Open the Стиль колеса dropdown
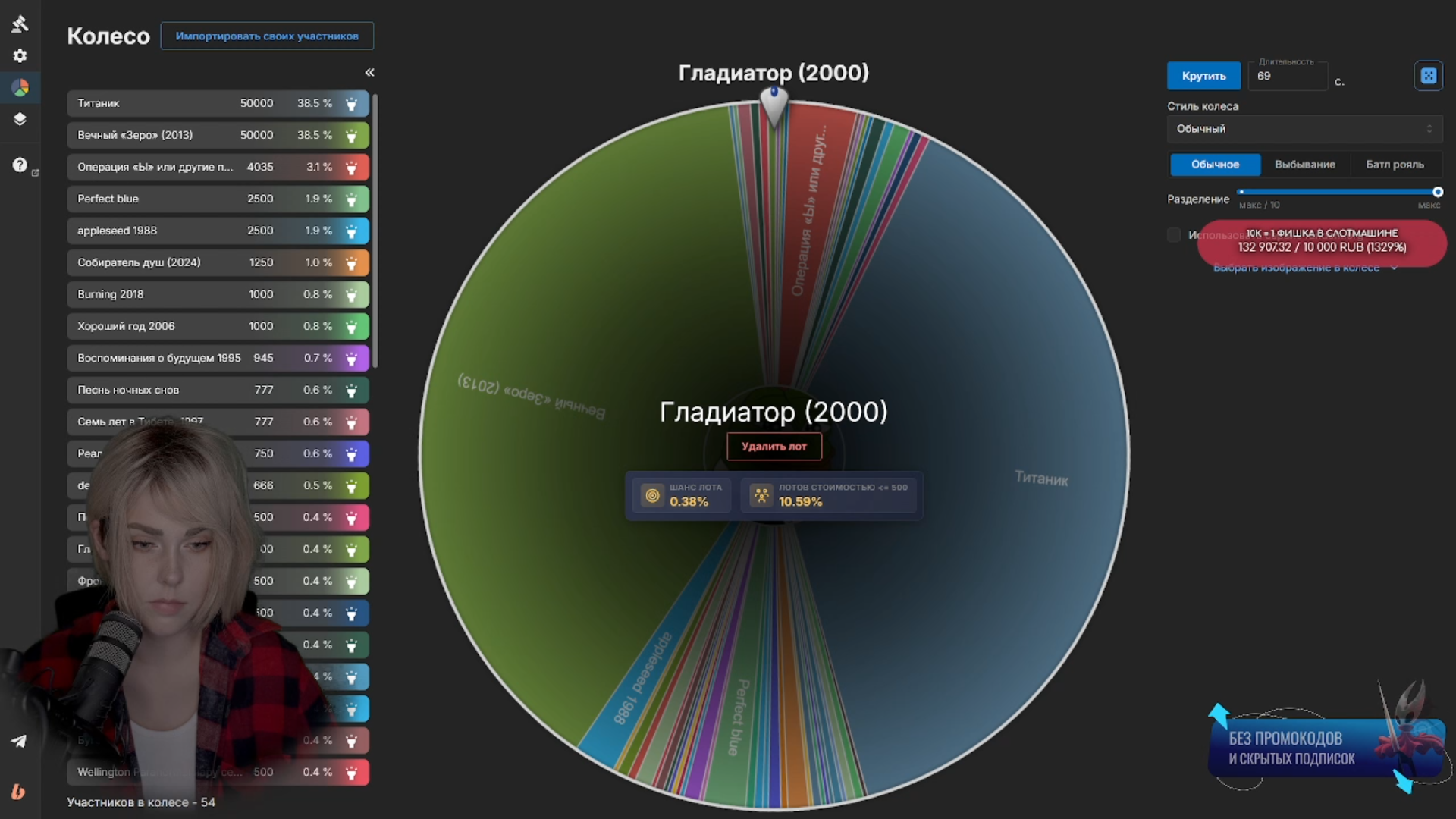Image resolution: width=1456 pixels, height=819 pixels. point(1304,129)
